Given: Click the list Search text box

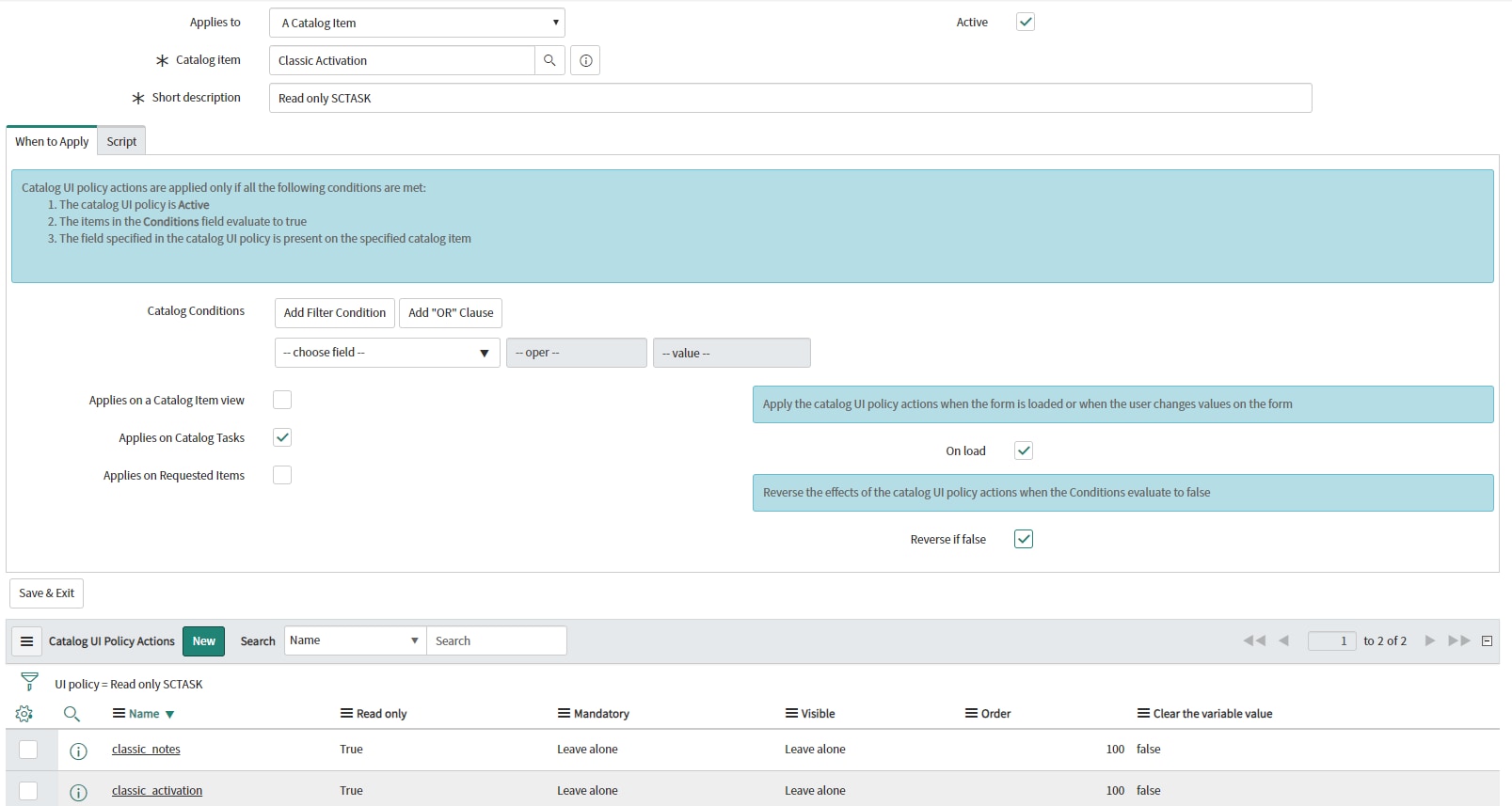Looking at the screenshot, I should click(x=497, y=640).
